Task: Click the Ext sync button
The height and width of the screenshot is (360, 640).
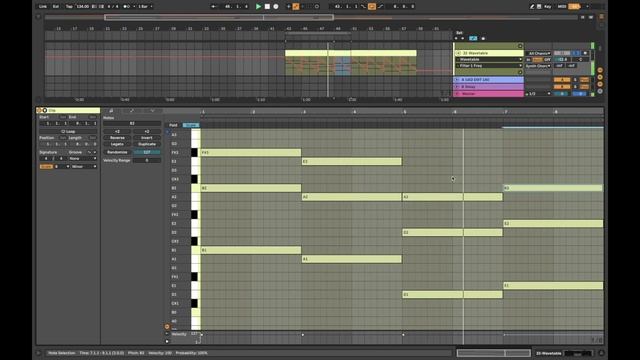Action: tap(56, 7)
